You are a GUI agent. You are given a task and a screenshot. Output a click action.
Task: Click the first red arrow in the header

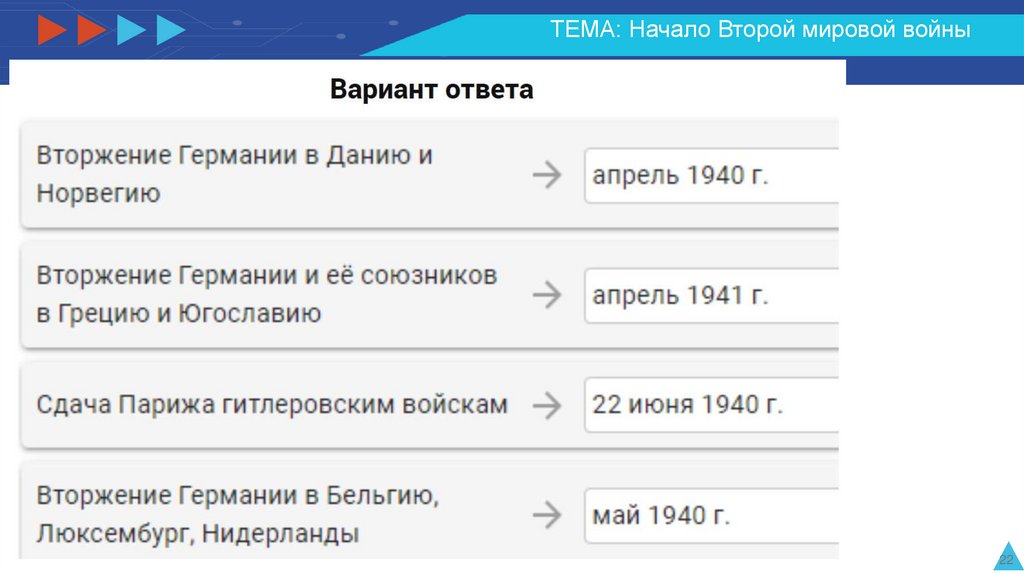click(51, 31)
